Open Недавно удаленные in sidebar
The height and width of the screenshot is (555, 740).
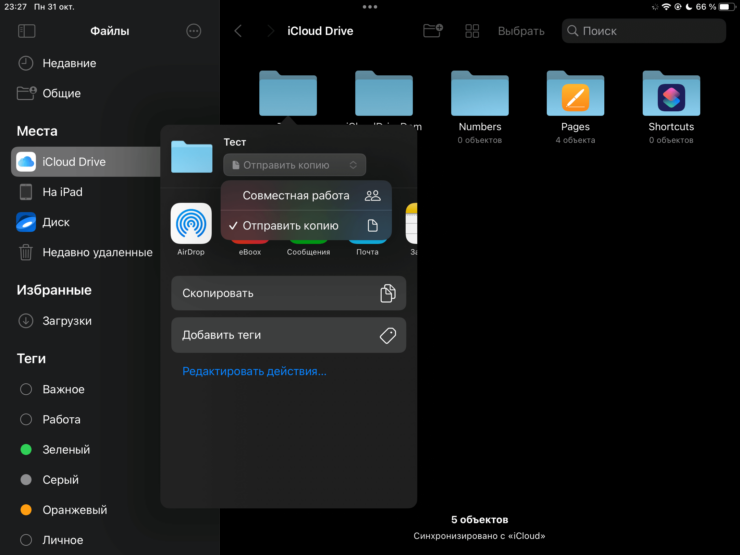(x=96, y=253)
